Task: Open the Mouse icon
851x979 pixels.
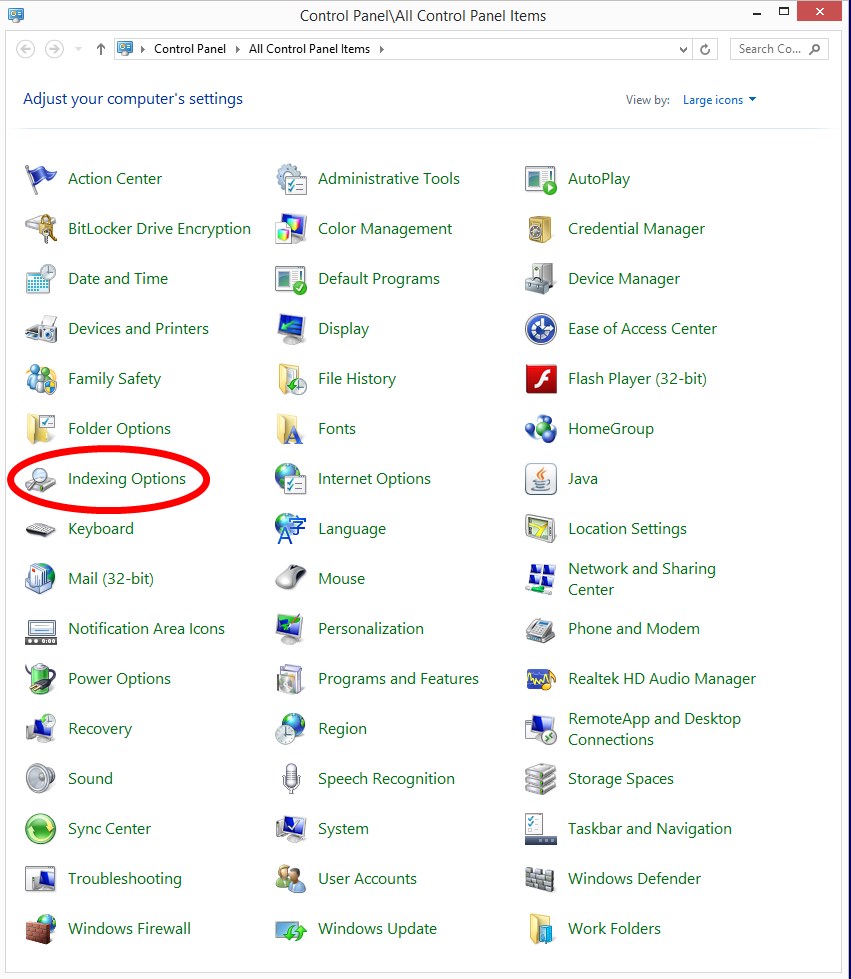Action: coord(291,579)
